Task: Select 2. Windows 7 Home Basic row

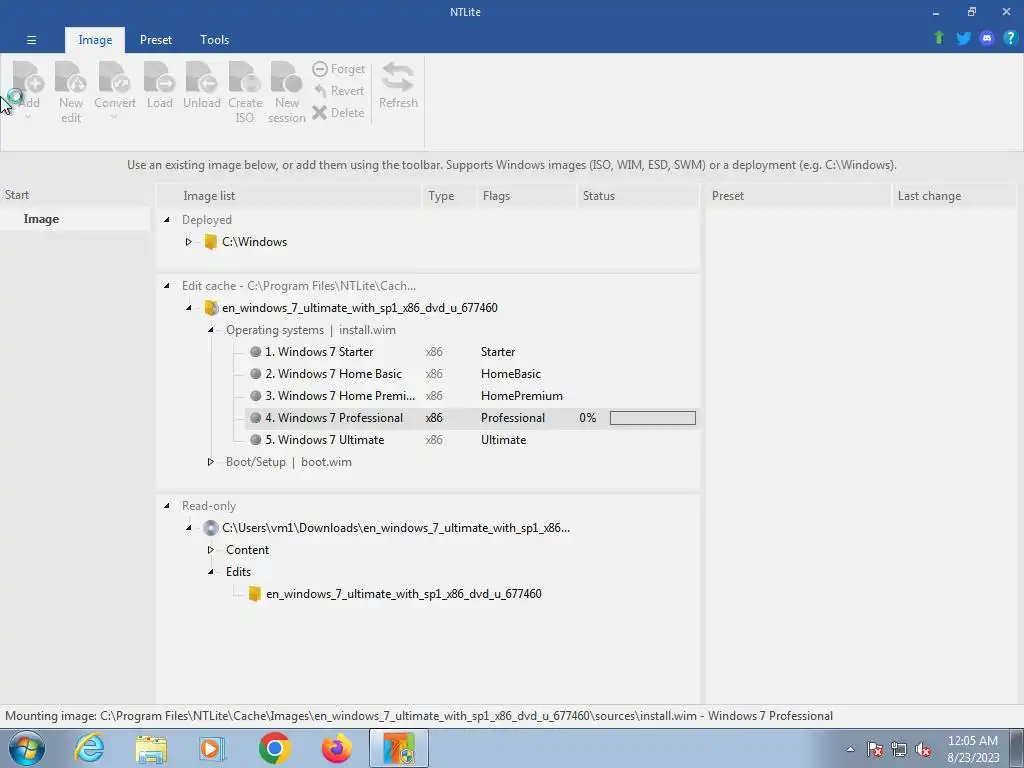Action: (472, 374)
